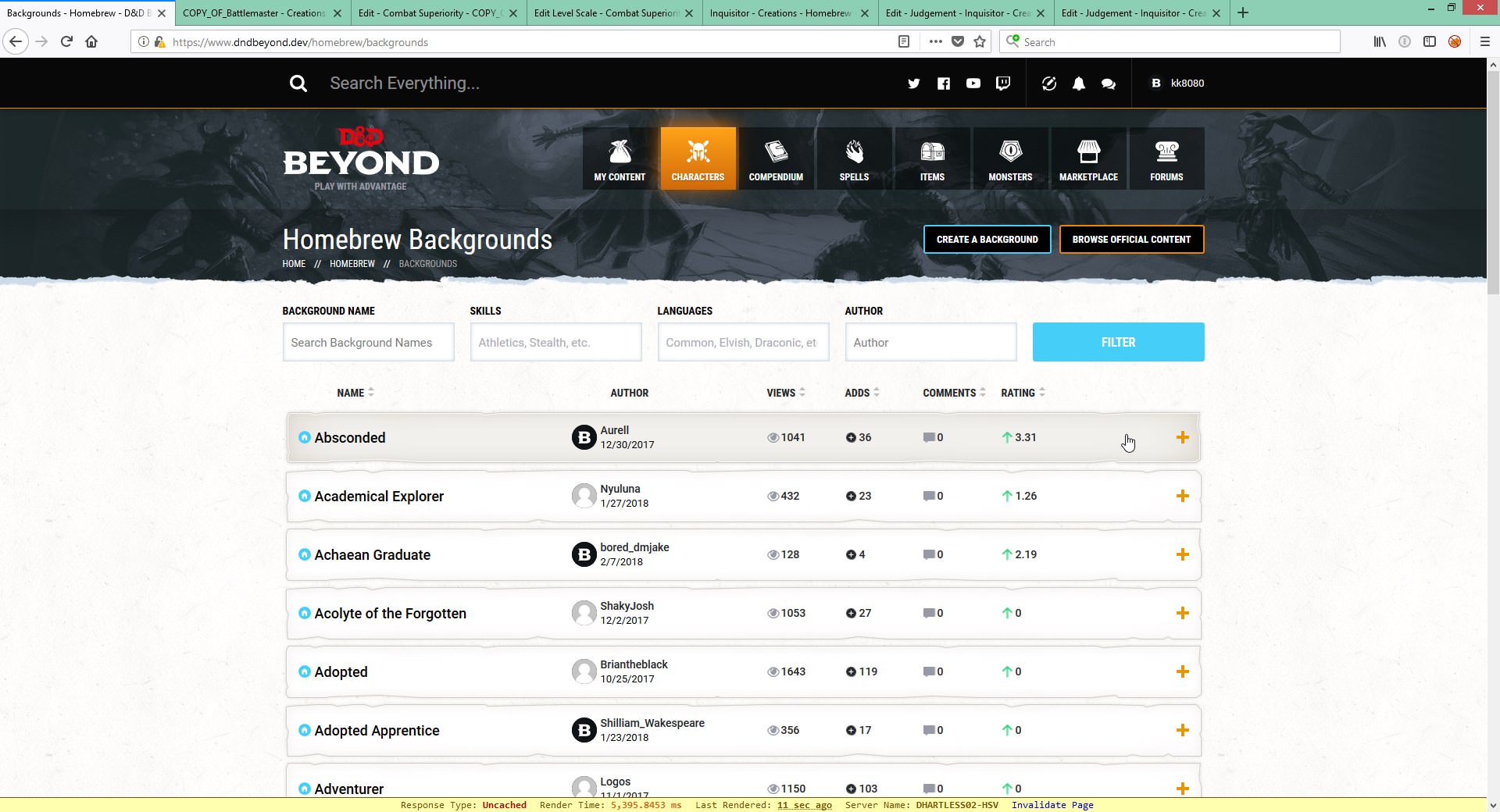This screenshot has height=812, width=1500.
Task: Open the Firefox library icon
Action: [1380, 42]
